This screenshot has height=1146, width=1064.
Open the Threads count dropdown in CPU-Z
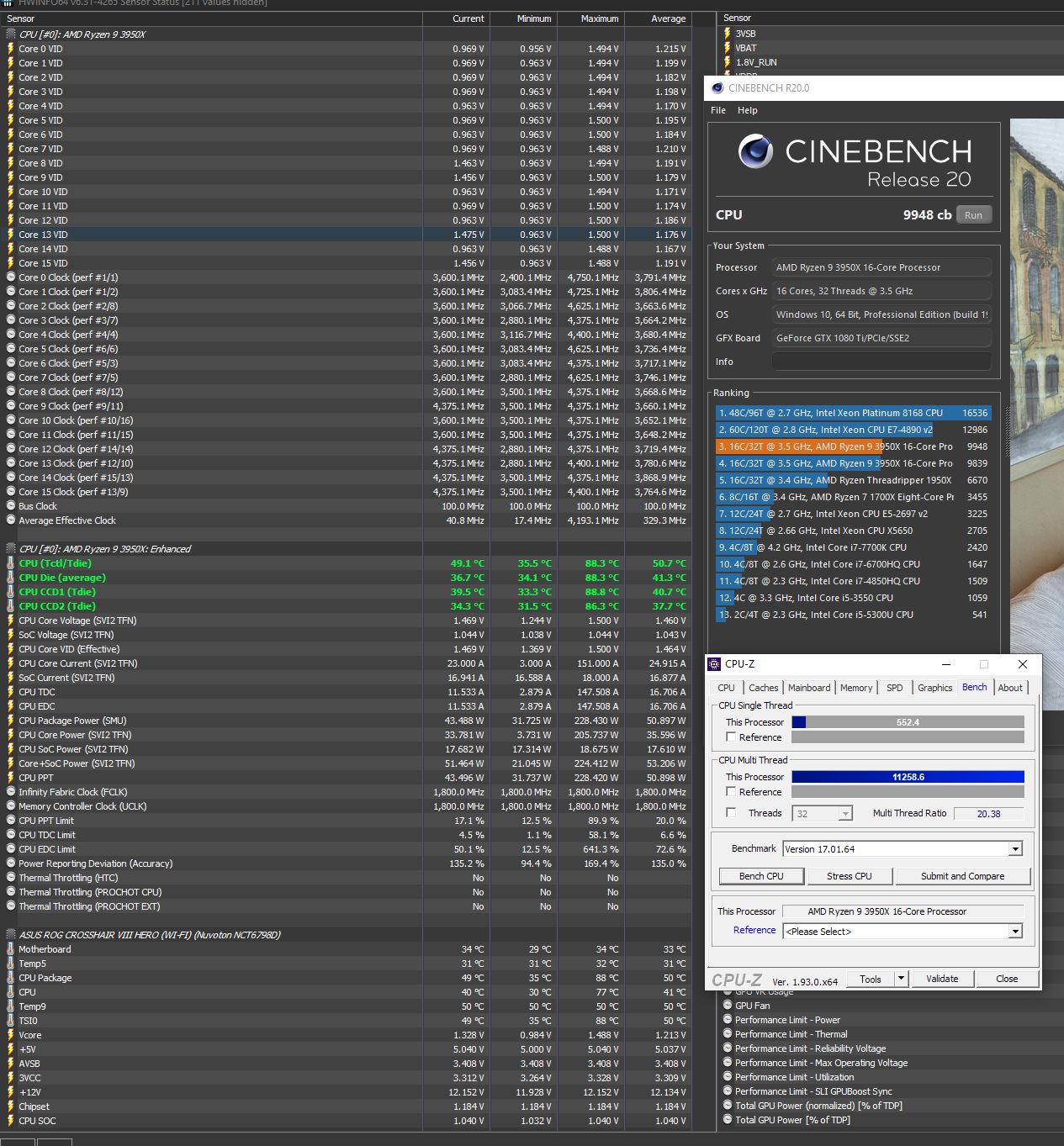point(845,814)
